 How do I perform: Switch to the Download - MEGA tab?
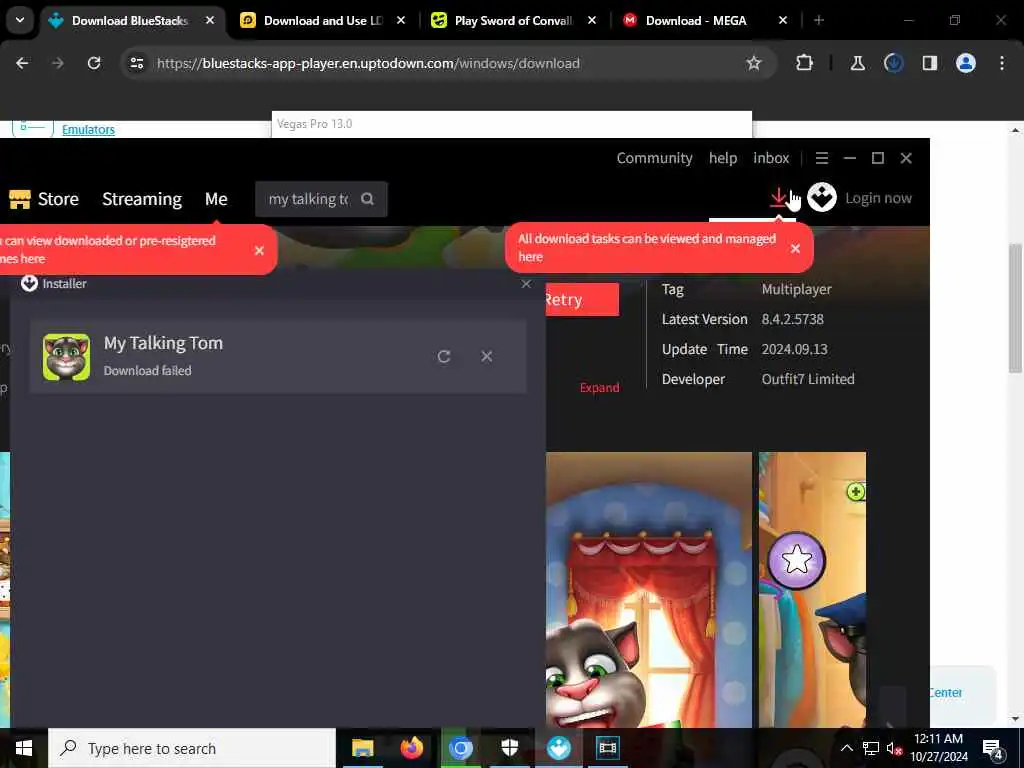703,21
